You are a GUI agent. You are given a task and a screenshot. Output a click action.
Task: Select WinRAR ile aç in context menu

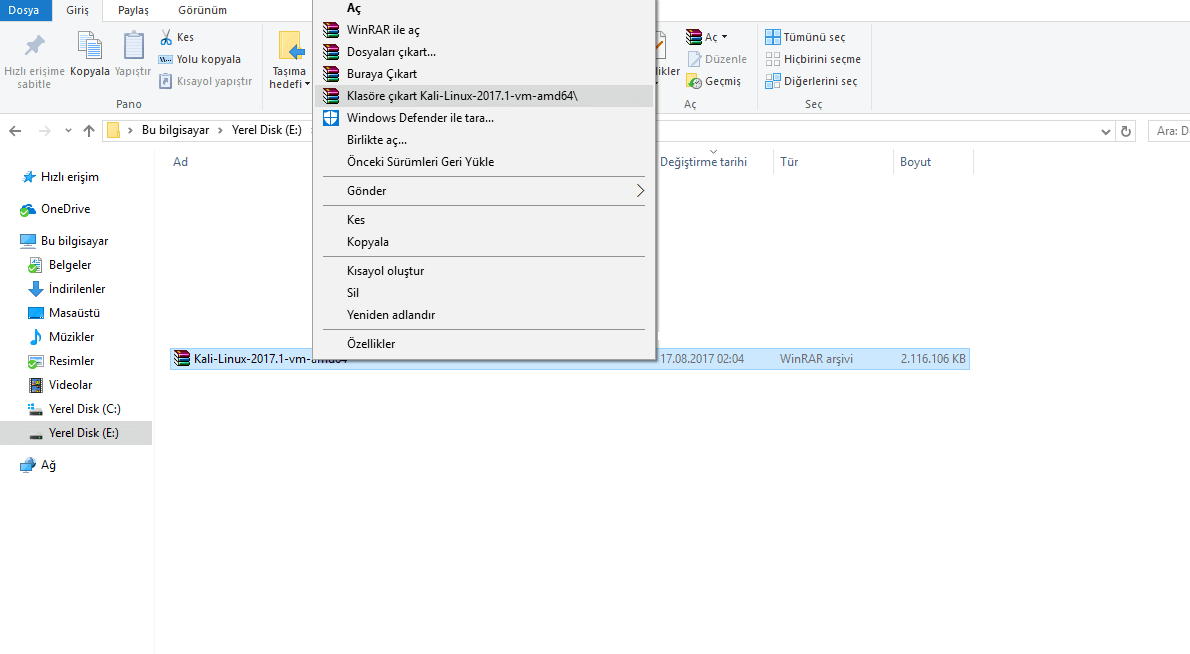[x=483, y=30]
